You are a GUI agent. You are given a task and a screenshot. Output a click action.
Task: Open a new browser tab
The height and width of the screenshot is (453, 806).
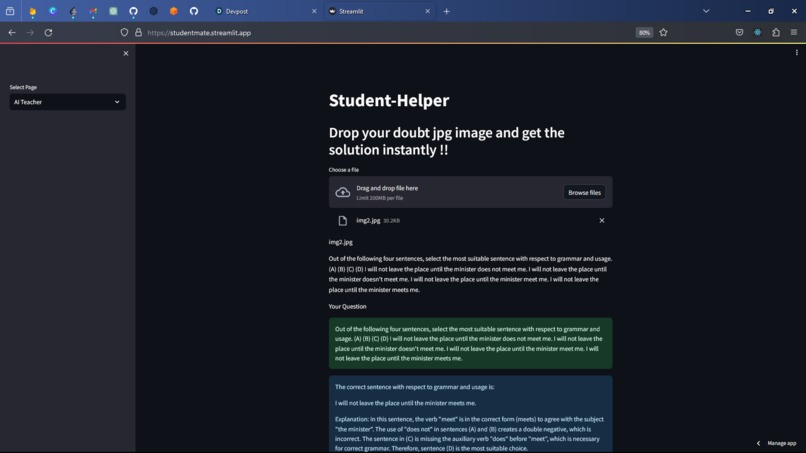point(446,11)
